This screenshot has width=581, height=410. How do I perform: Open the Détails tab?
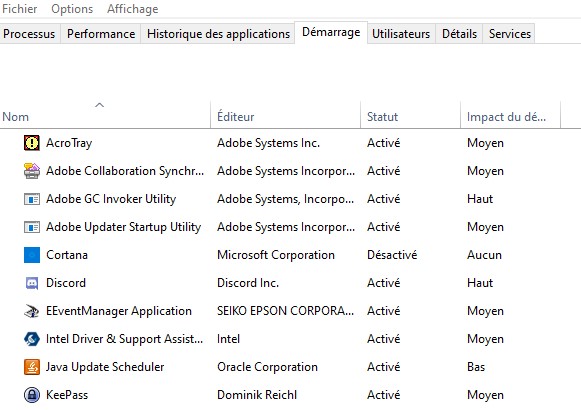tap(459, 34)
